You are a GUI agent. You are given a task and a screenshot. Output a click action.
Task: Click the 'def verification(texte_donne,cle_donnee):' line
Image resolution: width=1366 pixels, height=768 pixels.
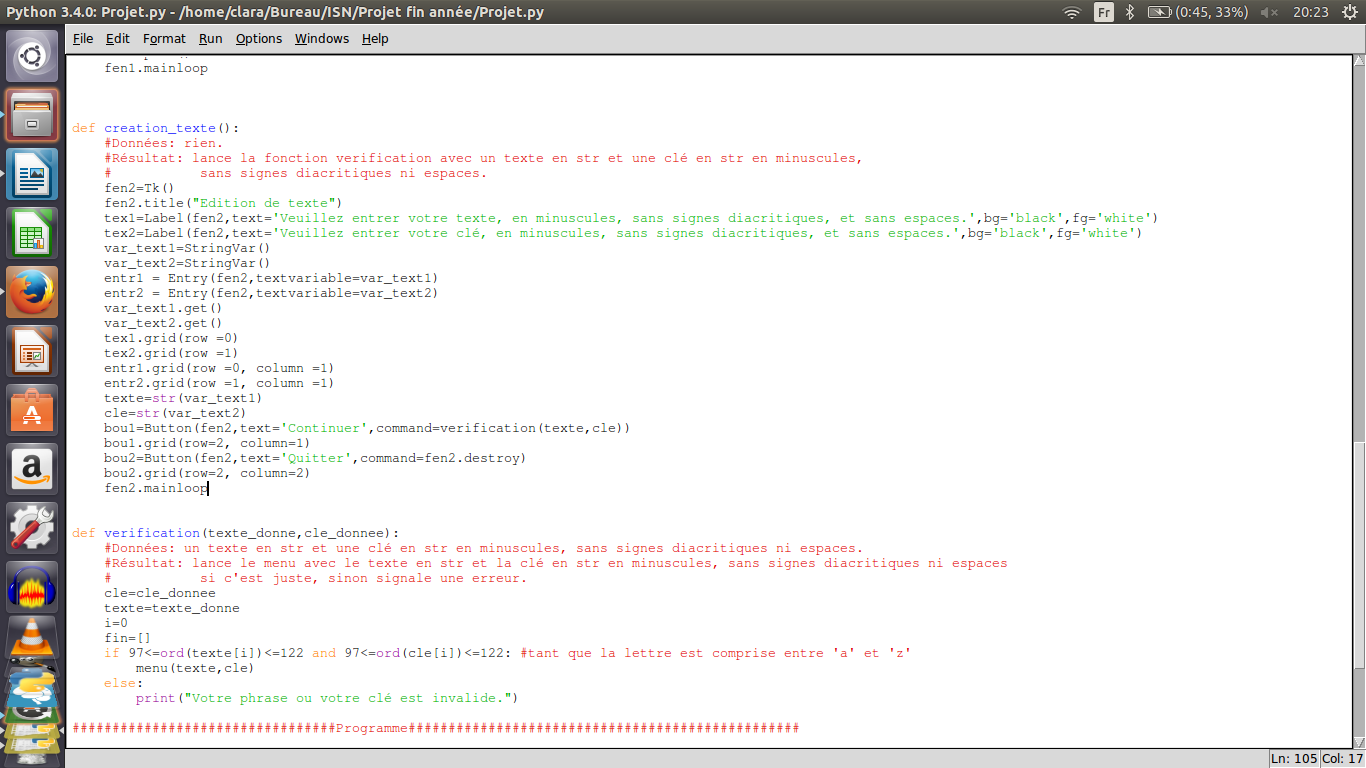(235, 533)
